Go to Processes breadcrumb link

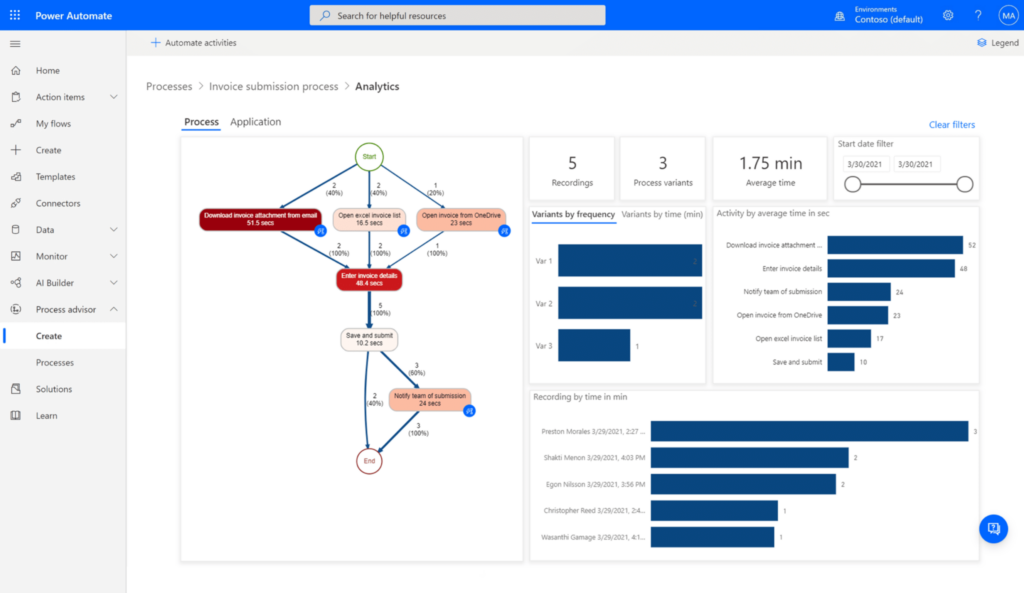pyautogui.click(x=169, y=86)
